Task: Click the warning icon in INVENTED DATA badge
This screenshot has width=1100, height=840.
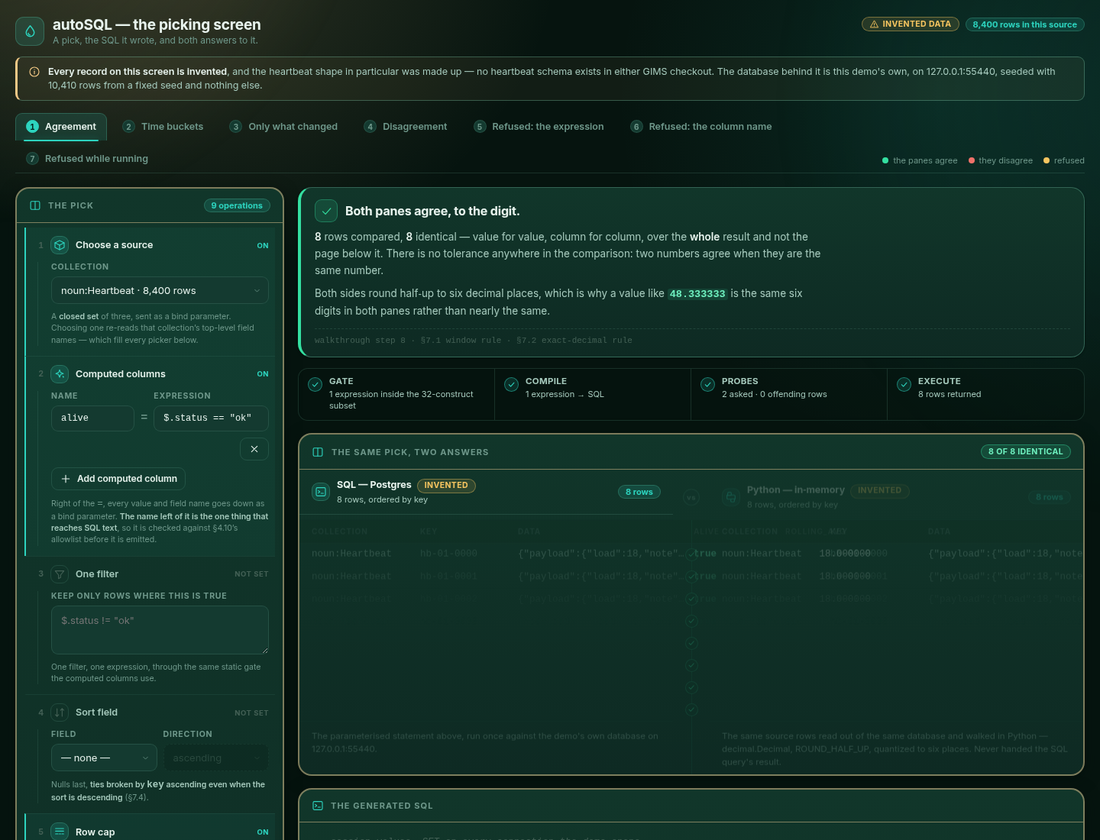Action: (874, 24)
